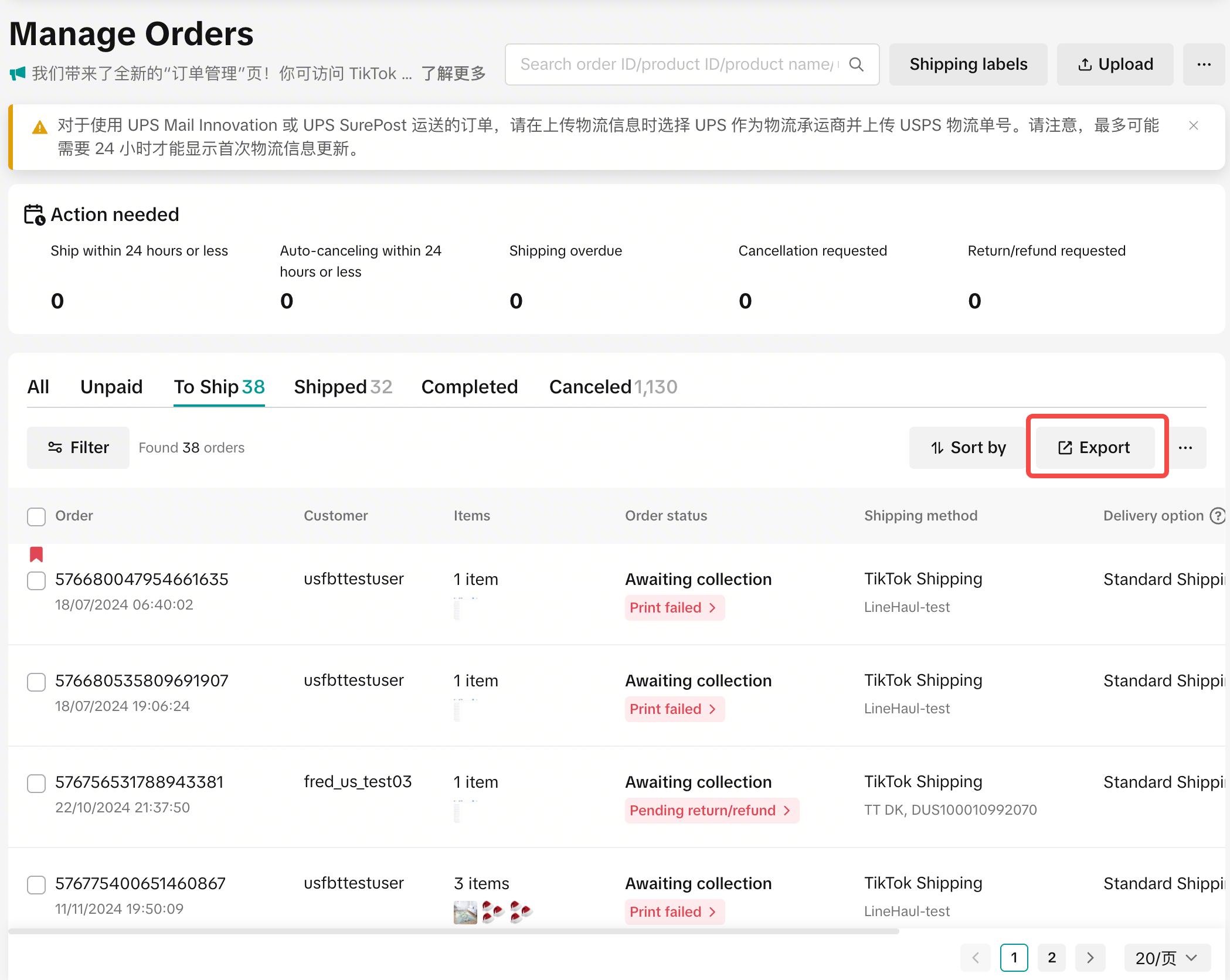Click the search magnifier icon
Image resolution: width=1230 pixels, height=980 pixels.
coord(857,64)
